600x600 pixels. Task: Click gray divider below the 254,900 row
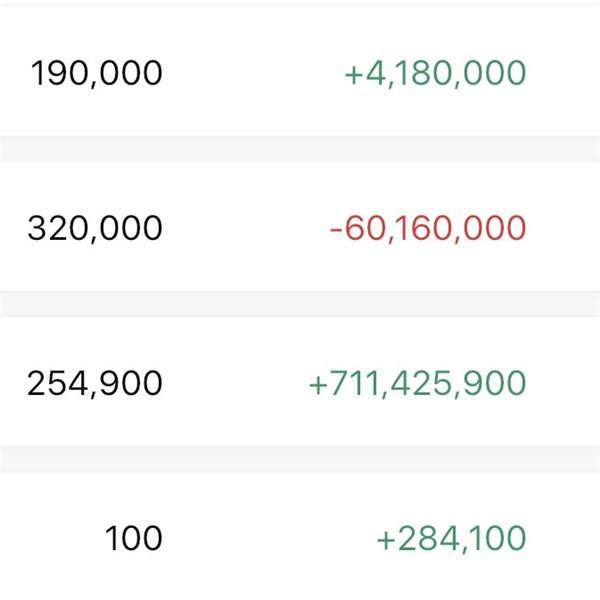point(300,459)
